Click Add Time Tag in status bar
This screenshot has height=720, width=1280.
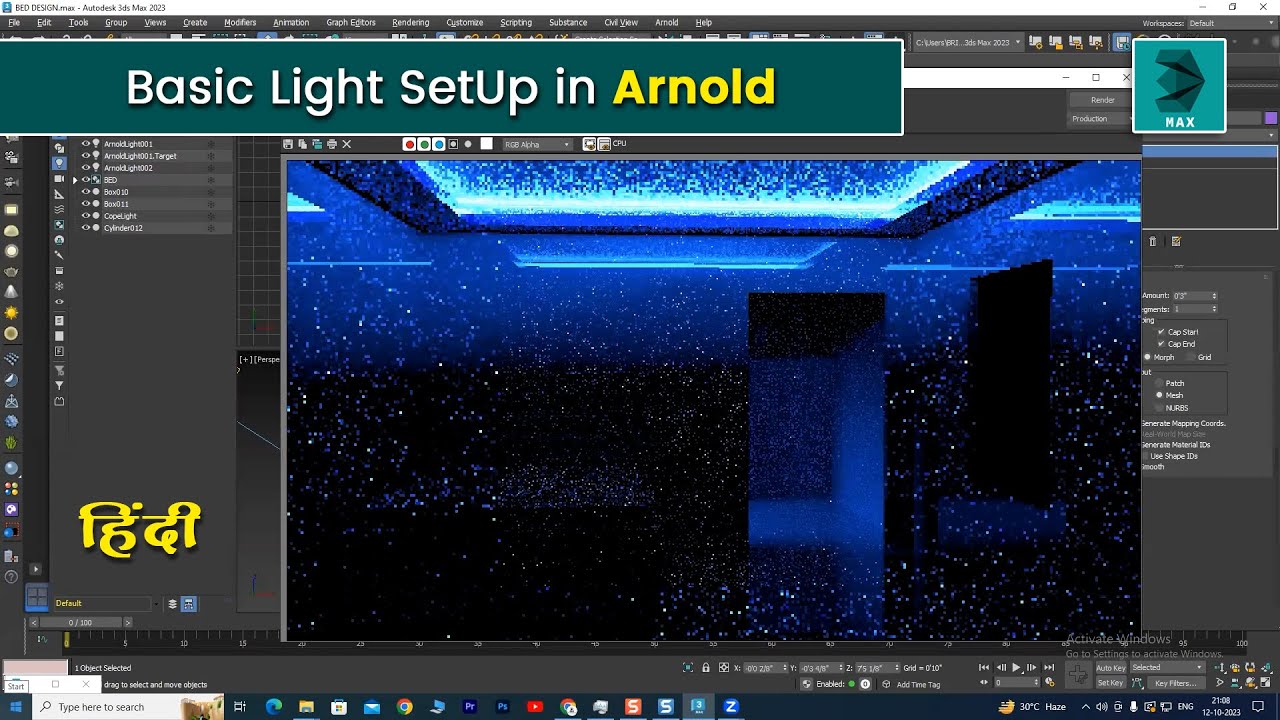click(x=918, y=685)
